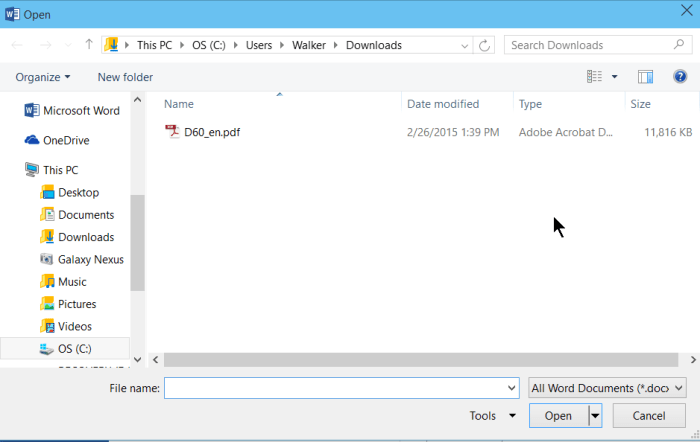Create a New folder
Screen dimensions: 700x442
click(125, 77)
